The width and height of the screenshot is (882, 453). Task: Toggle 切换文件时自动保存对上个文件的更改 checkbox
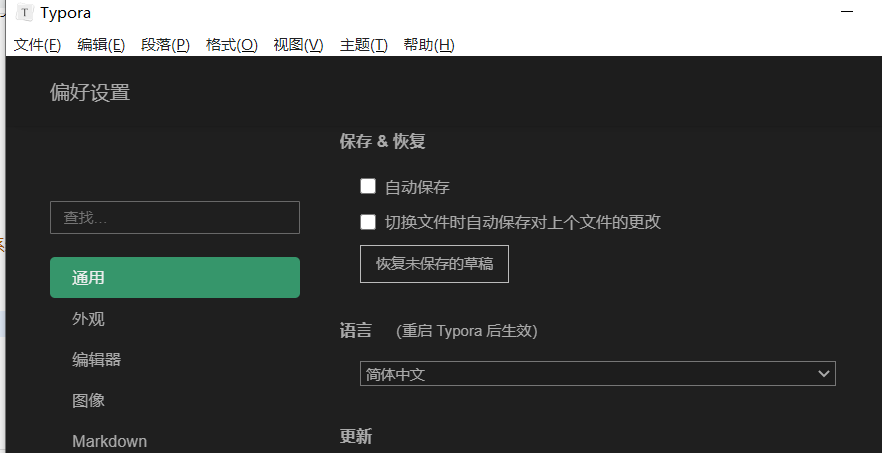click(x=368, y=222)
